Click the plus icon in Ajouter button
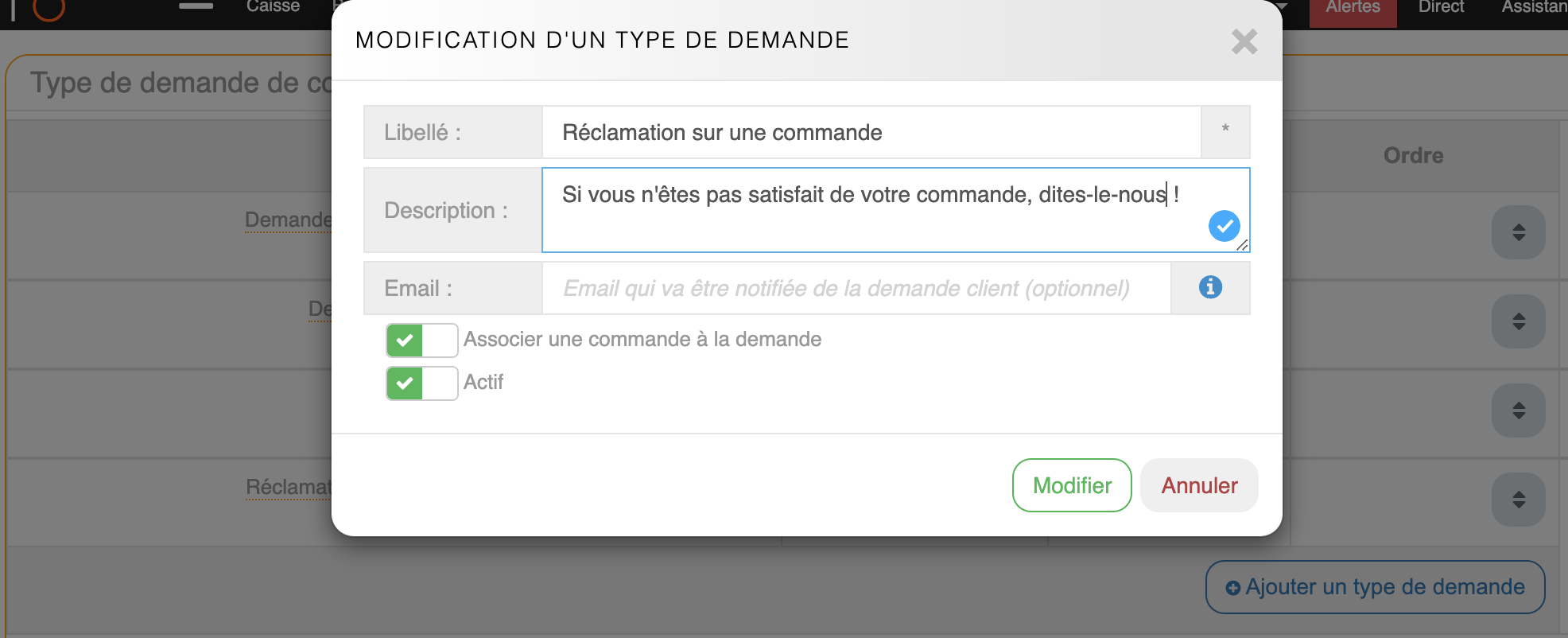 [1232, 588]
